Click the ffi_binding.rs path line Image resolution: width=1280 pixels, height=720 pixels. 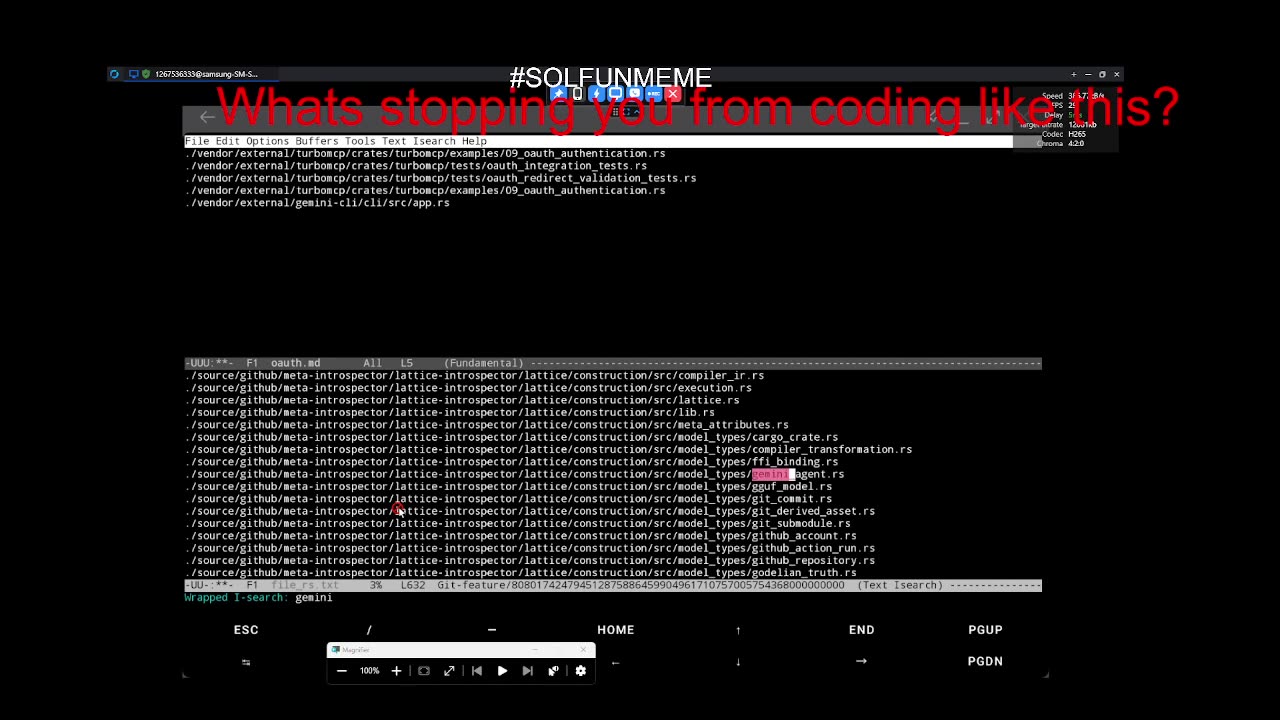tap(511, 462)
